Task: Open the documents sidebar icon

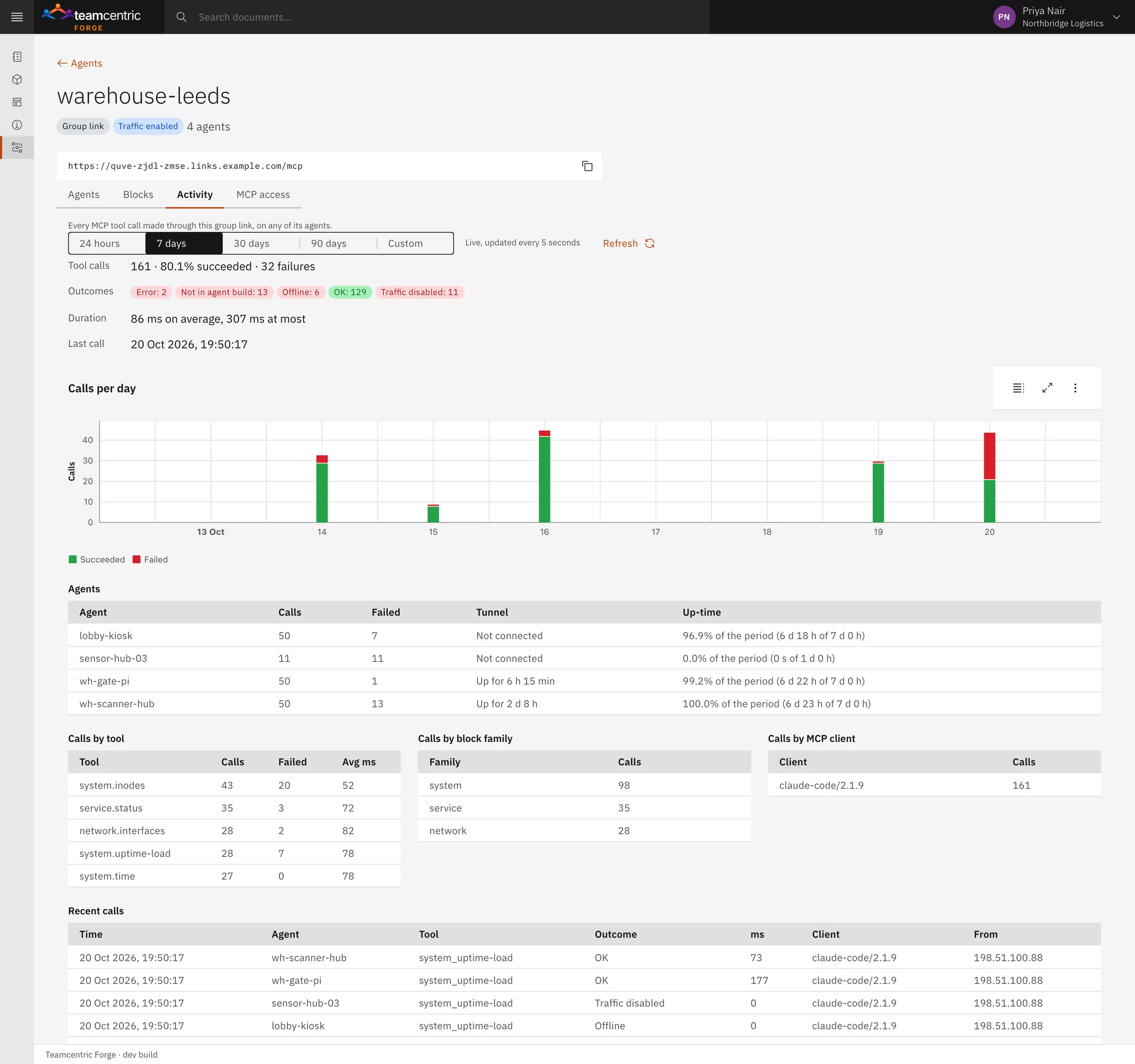Action: [x=17, y=57]
